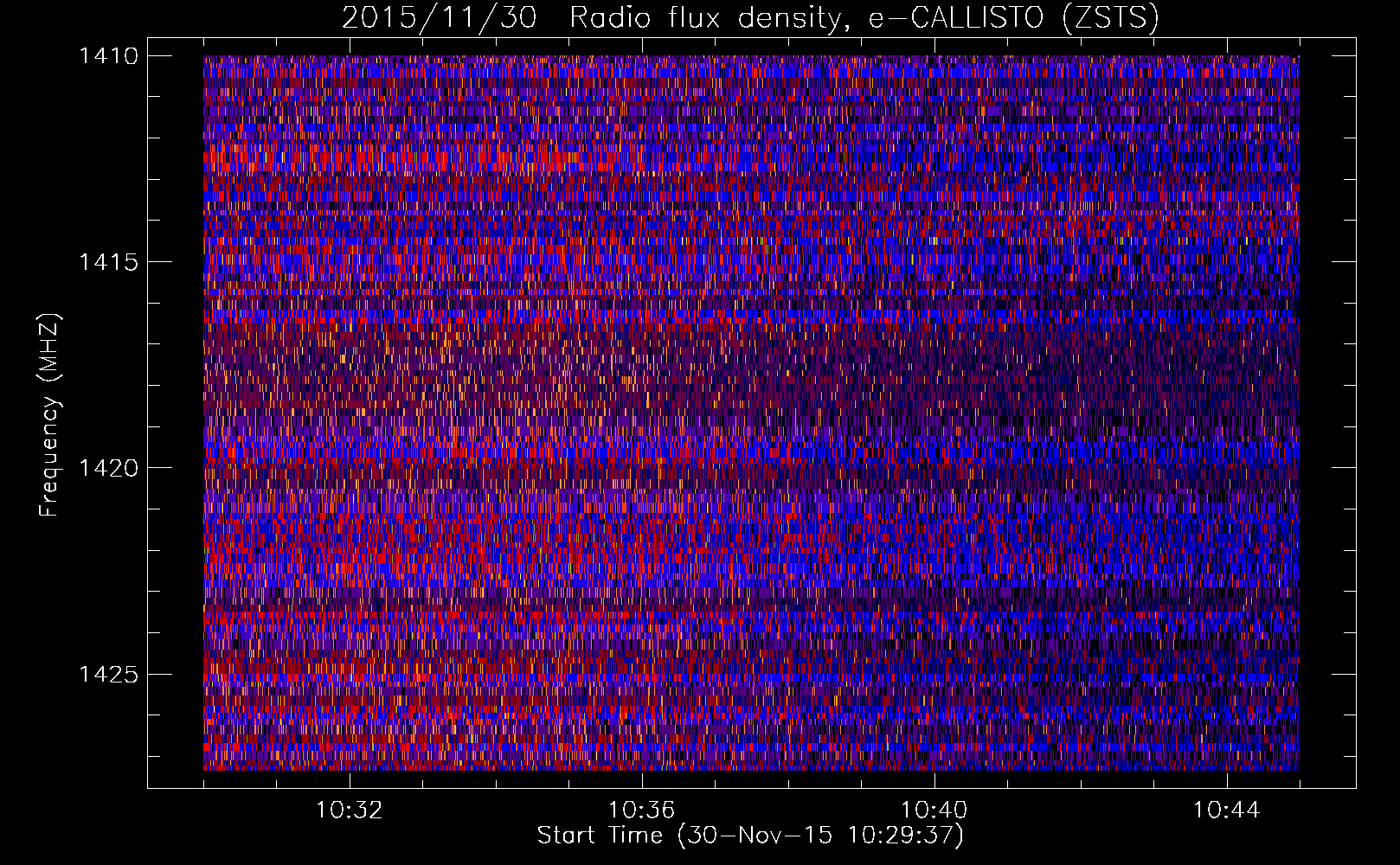Click the 10:44 time tick label
The image size is (1400, 865).
1227,811
